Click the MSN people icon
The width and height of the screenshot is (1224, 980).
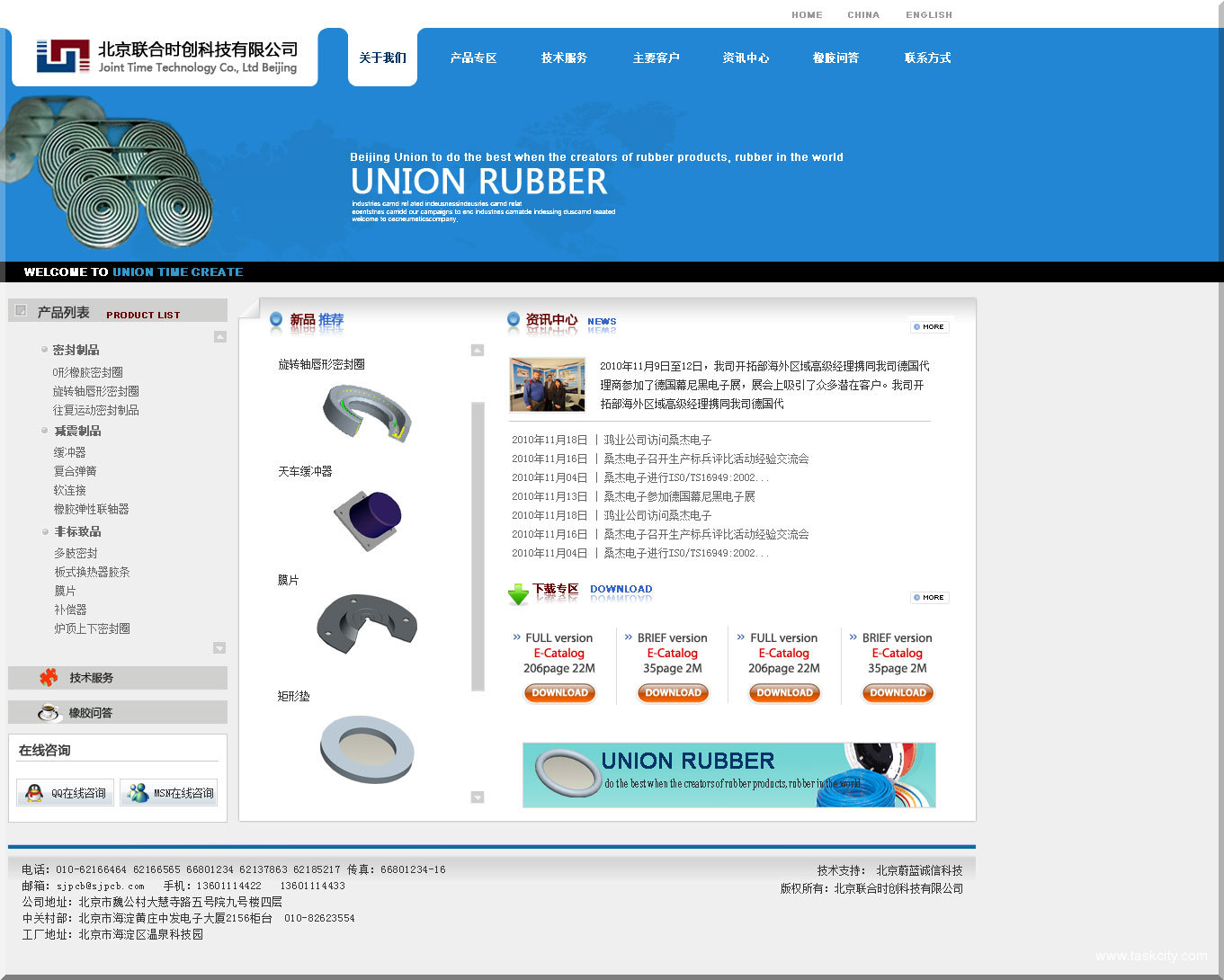pyautogui.click(x=138, y=793)
